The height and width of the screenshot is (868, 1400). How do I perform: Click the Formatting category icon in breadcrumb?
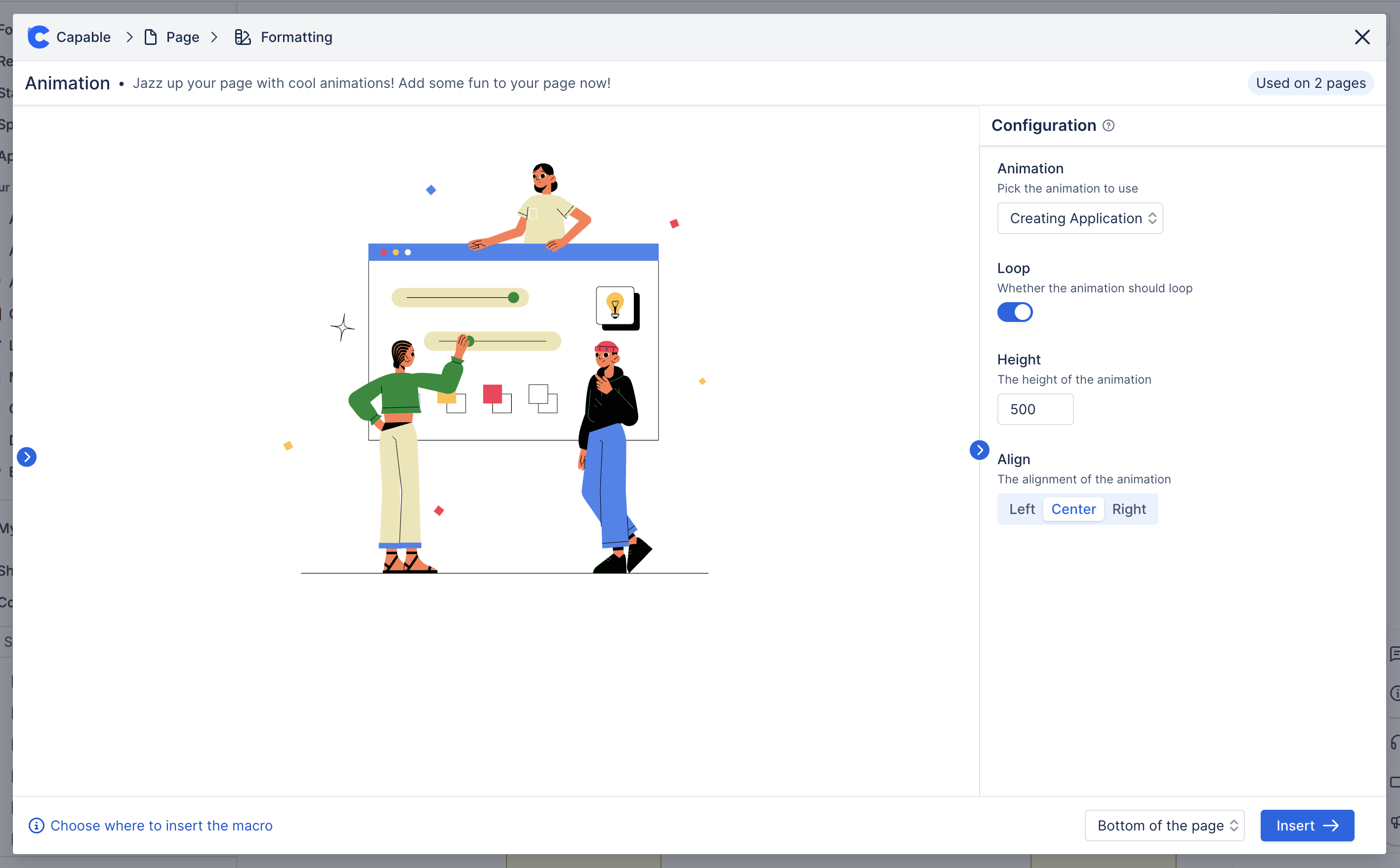243,38
